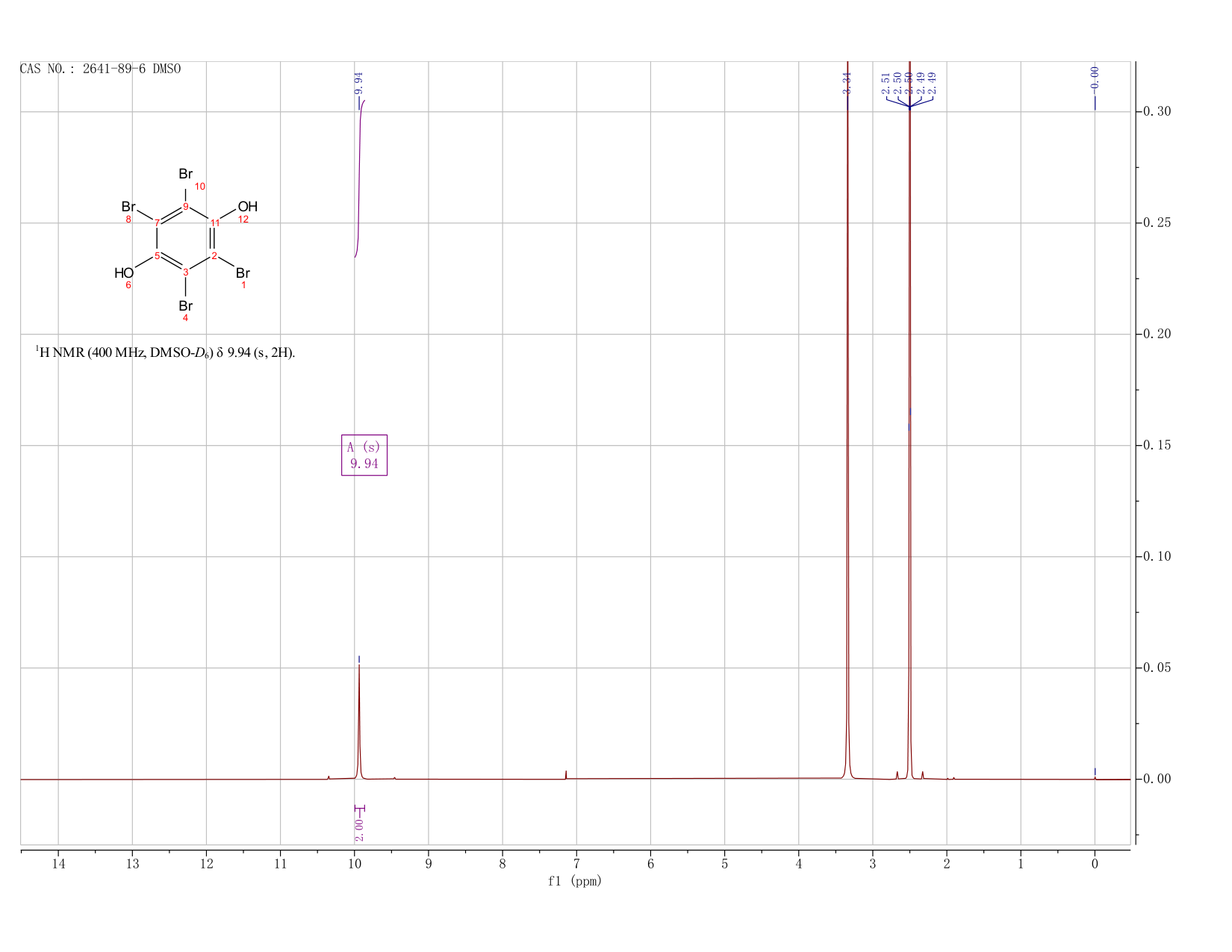Select the HO group numbered 6 in the structure
Image resolution: width=1232 pixels, height=952 pixels.
point(124,273)
